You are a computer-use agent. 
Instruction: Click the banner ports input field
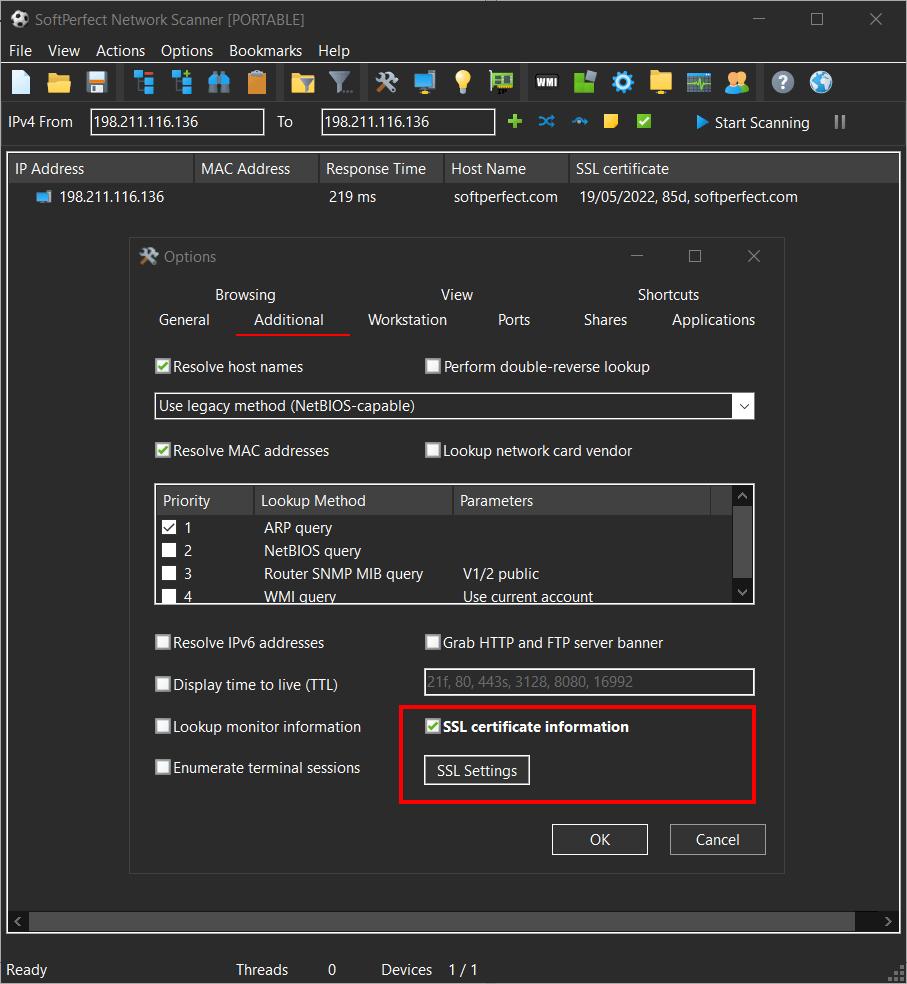point(589,682)
